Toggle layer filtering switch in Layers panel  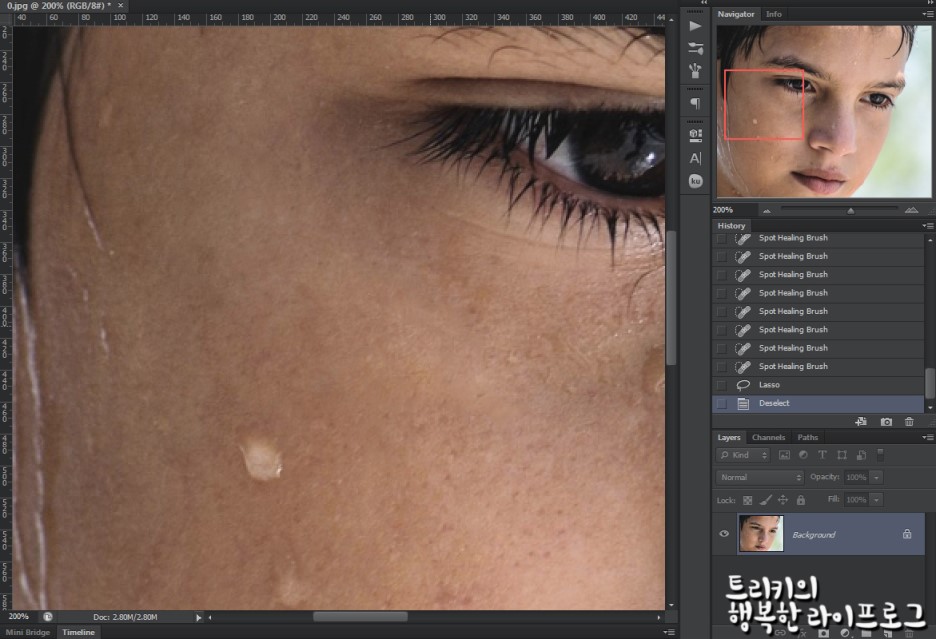click(x=880, y=453)
